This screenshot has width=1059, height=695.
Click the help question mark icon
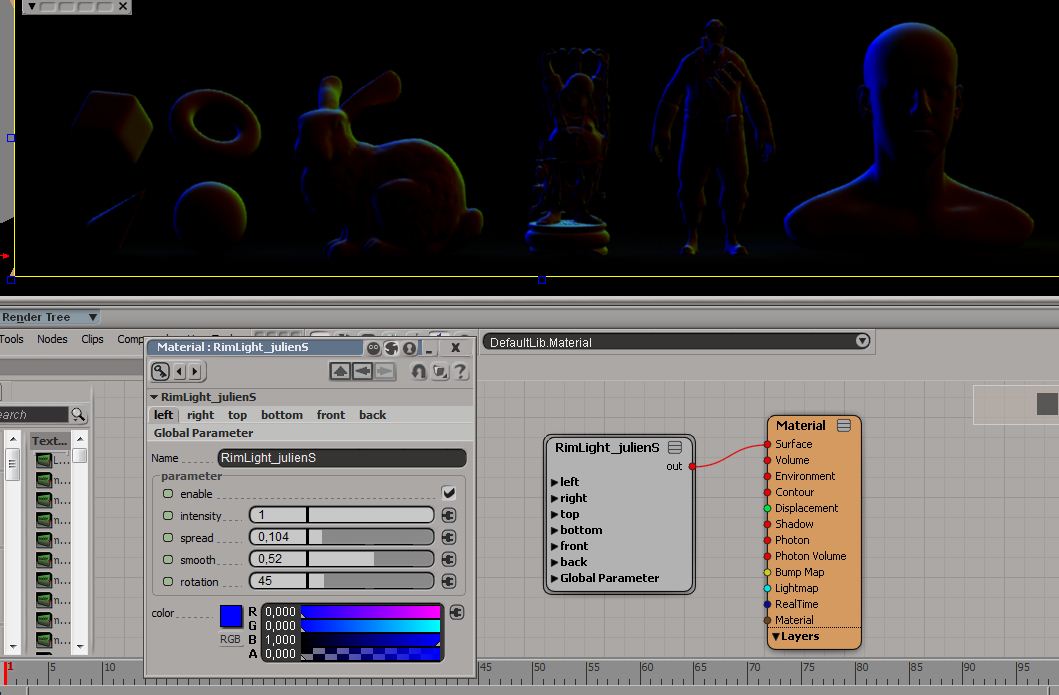pos(461,371)
